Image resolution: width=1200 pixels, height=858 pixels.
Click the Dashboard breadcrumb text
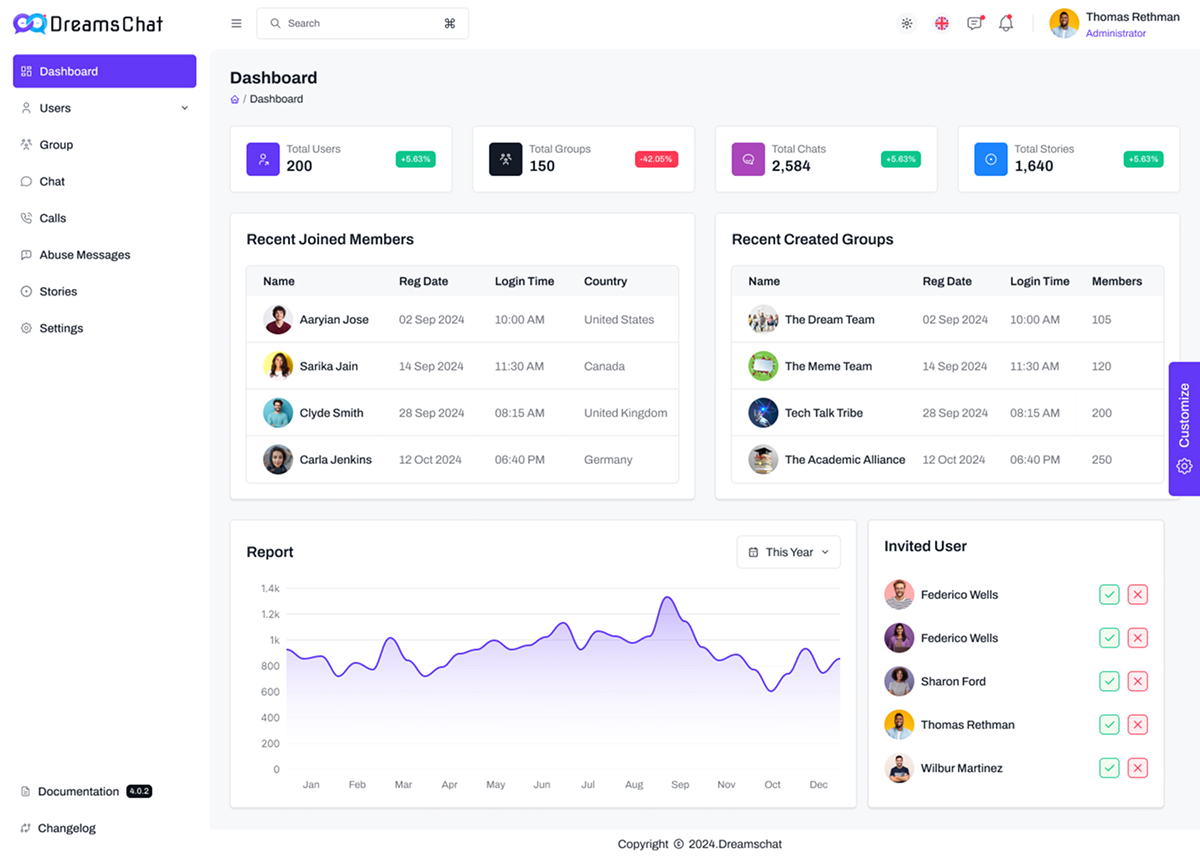pos(276,99)
